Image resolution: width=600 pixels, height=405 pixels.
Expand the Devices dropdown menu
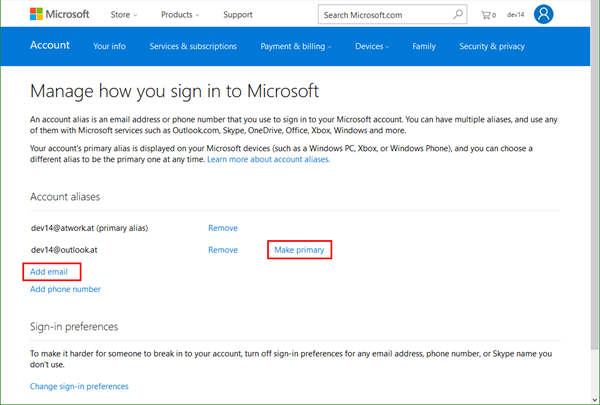coord(372,46)
